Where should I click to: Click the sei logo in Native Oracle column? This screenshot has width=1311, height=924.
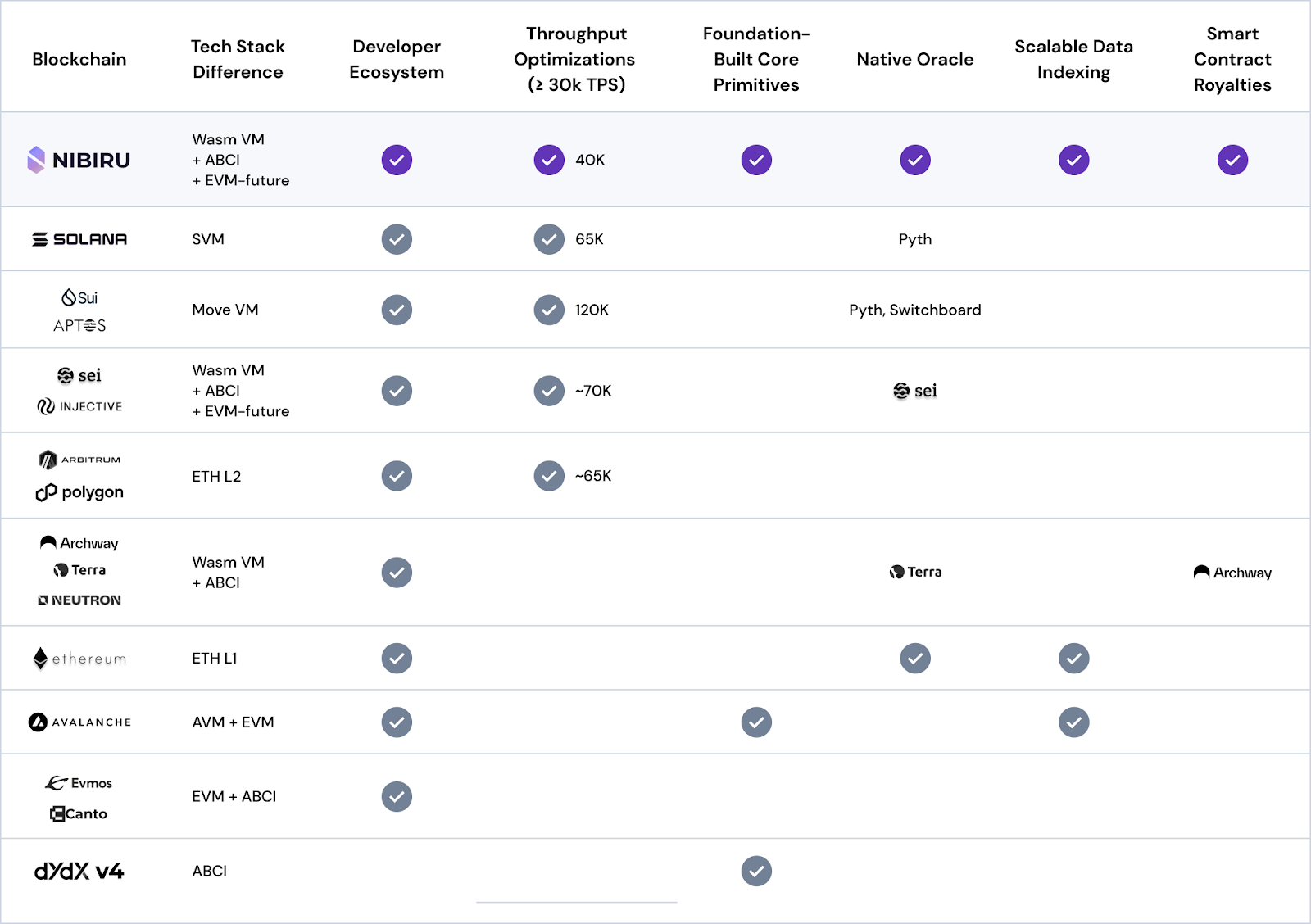pos(915,391)
